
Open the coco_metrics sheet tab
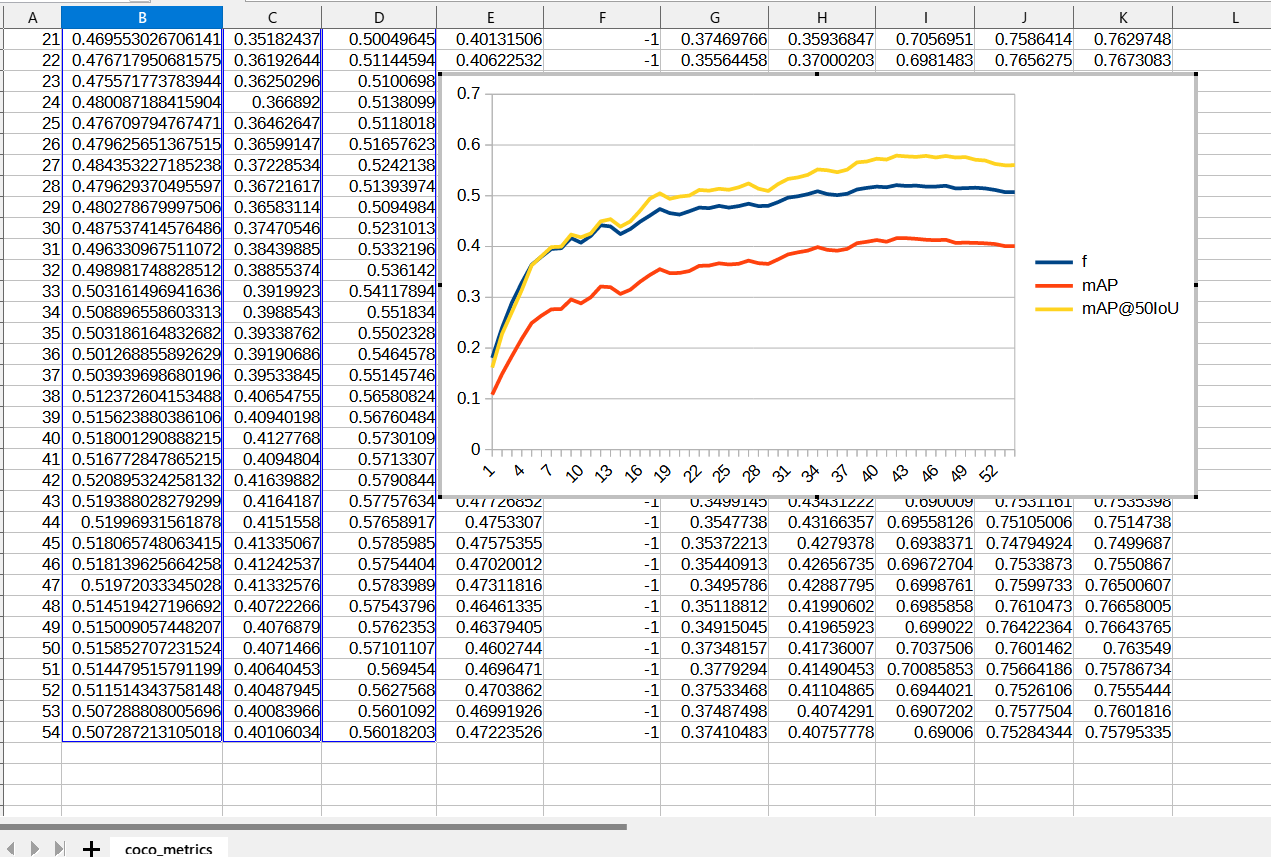(x=169, y=848)
